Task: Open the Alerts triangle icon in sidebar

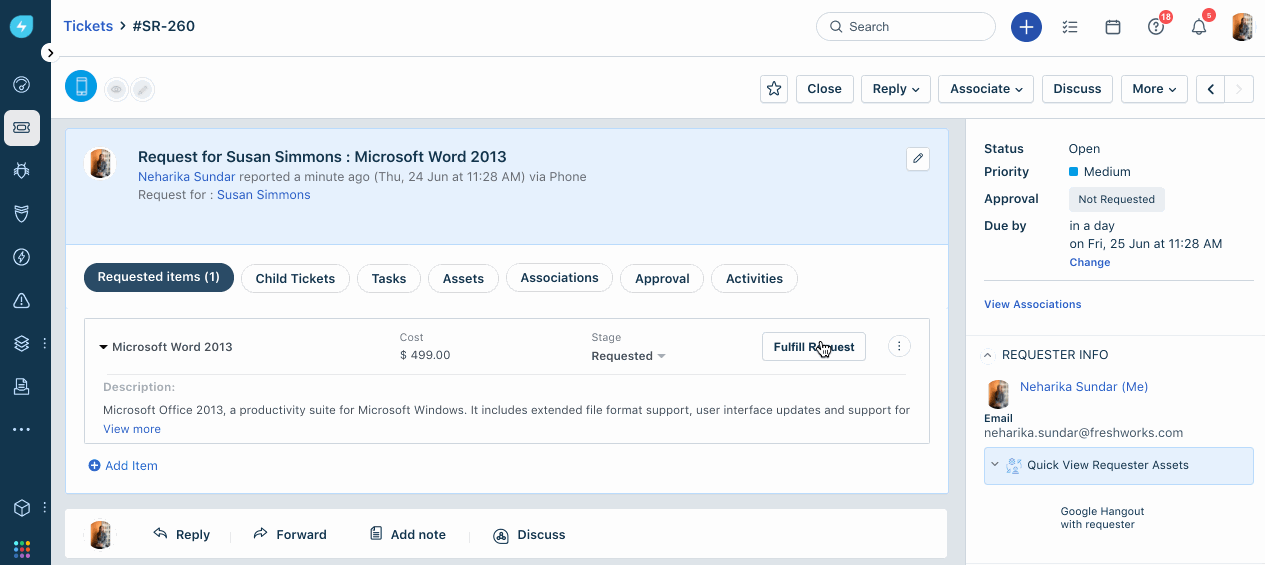Action: tap(22, 300)
